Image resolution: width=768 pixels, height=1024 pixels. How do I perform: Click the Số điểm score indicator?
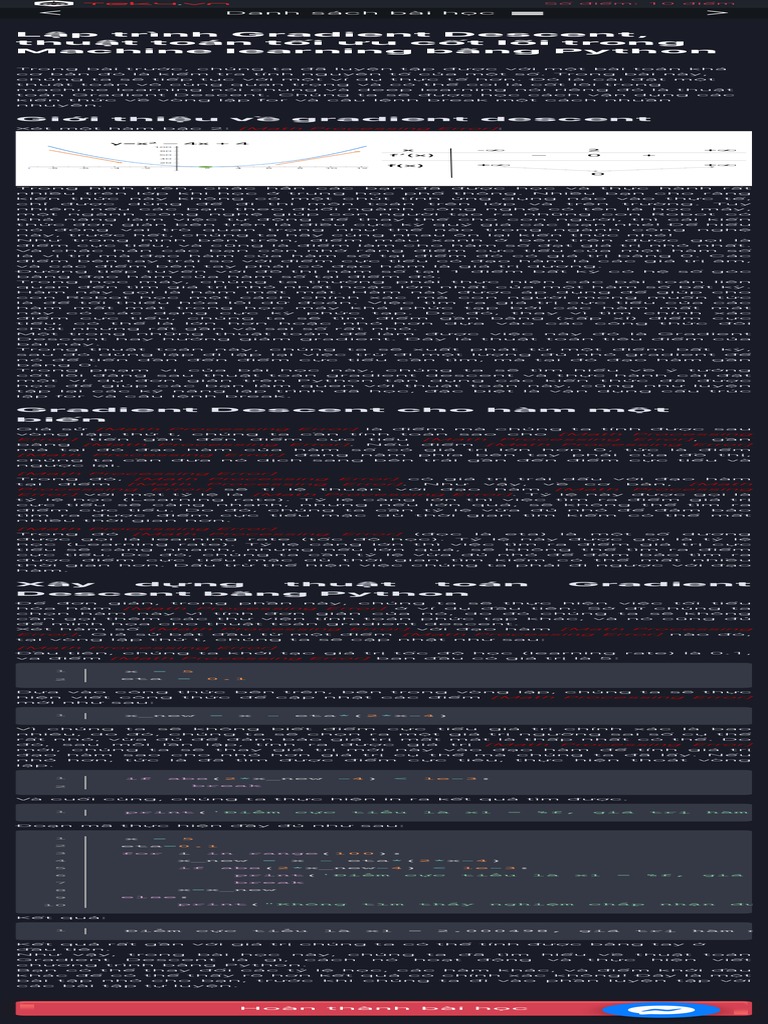(x=640, y=3)
